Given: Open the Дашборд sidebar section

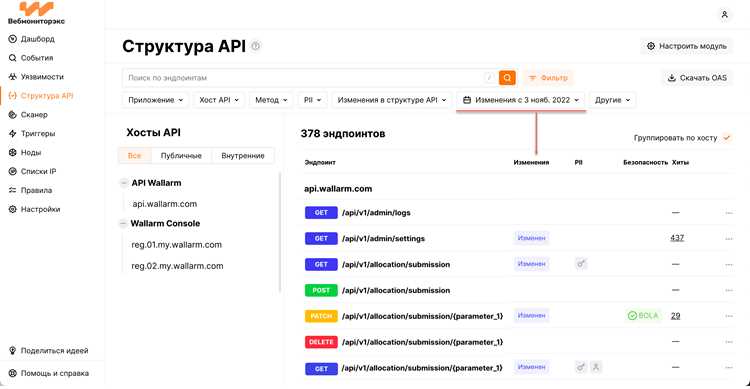Looking at the screenshot, I should pyautogui.click(x=32, y=39).
